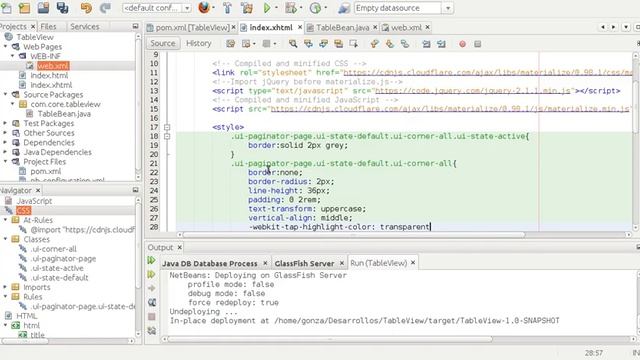This screenshot has height=360, width=640.
Task: Open the Empty datasource combo box
Action: 403,8
